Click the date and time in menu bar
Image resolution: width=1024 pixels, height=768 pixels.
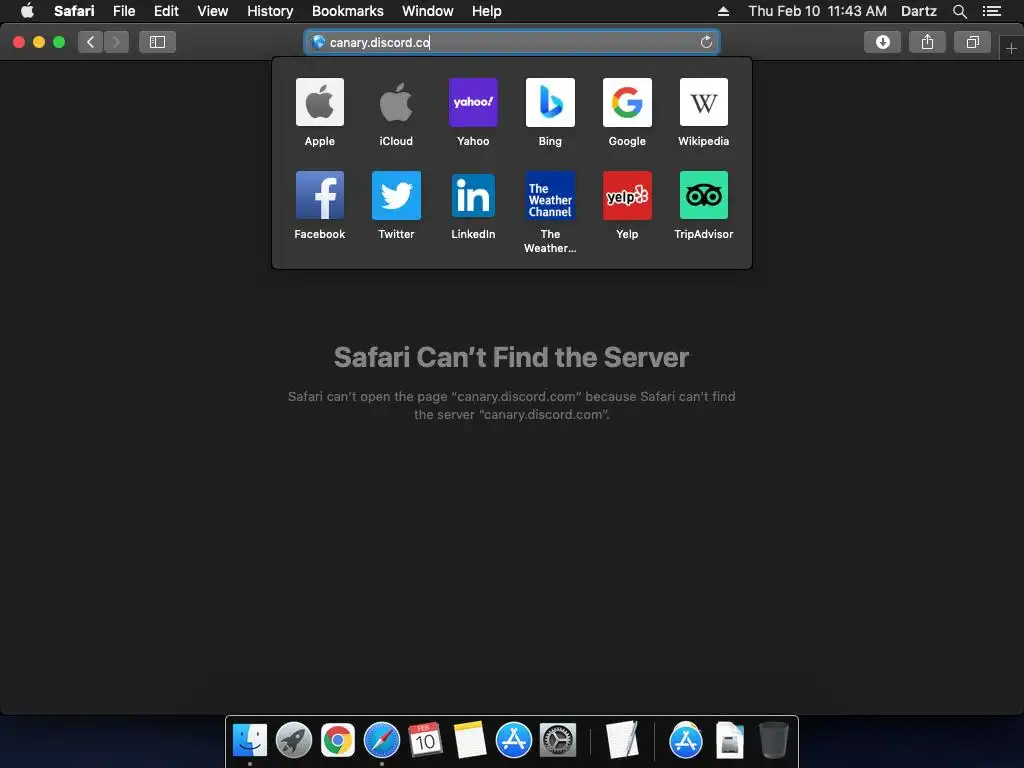(x=818, y=11)
